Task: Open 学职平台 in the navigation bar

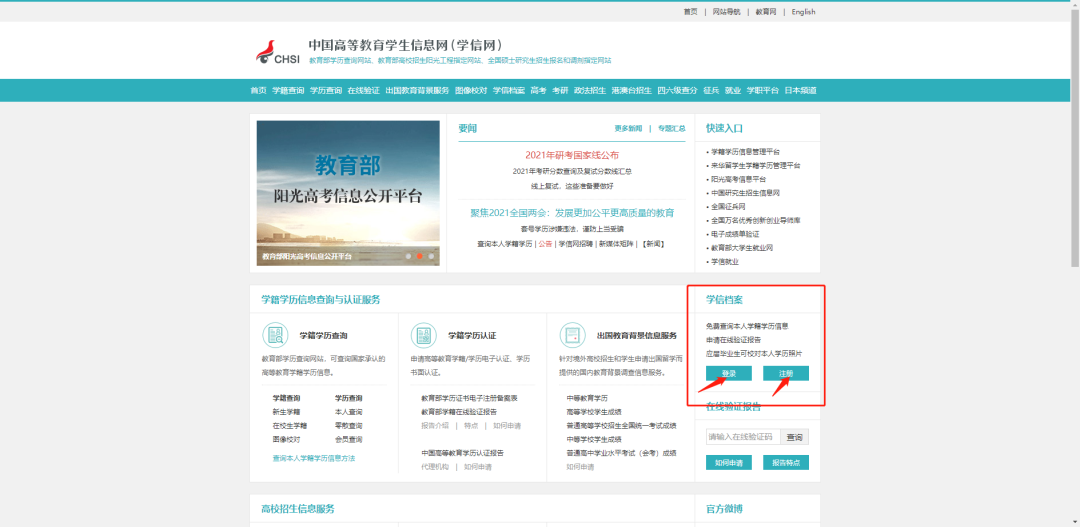Action: [x=762, y=90]
